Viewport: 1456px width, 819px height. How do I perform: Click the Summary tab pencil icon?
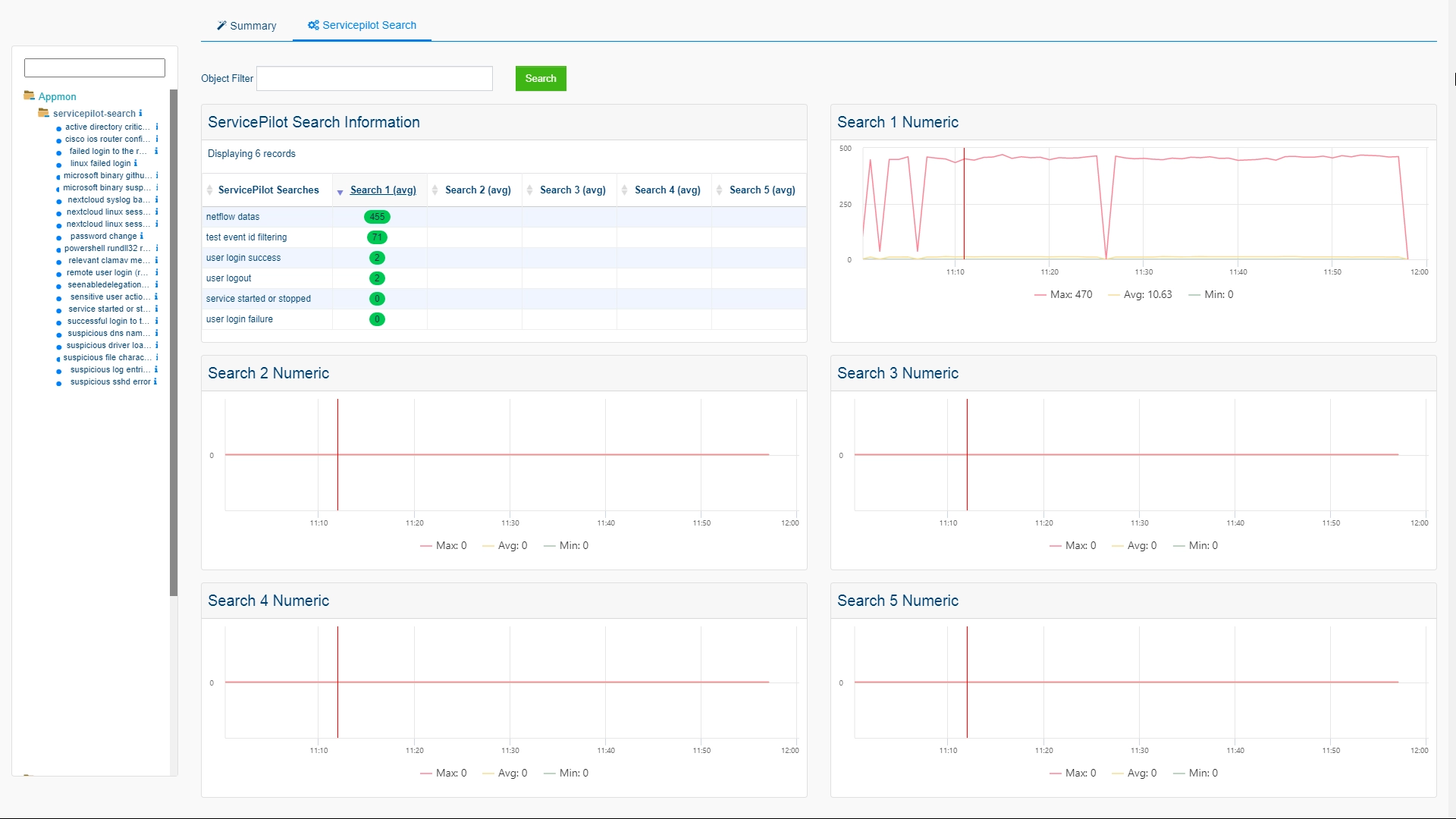[x=221, y=25]
